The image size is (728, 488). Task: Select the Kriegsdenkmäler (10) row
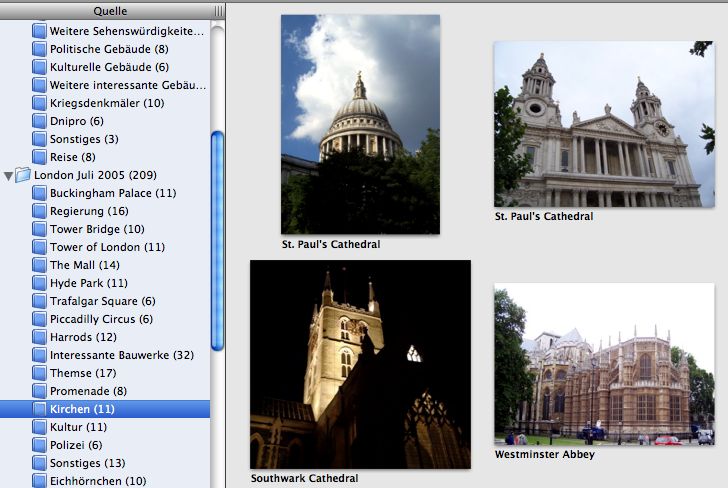(x=105, y=103)
